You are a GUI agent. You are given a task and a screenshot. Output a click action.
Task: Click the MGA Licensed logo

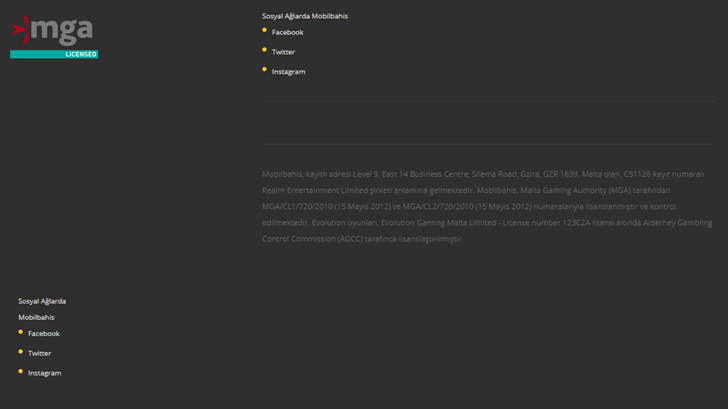[x=54, y=36]
